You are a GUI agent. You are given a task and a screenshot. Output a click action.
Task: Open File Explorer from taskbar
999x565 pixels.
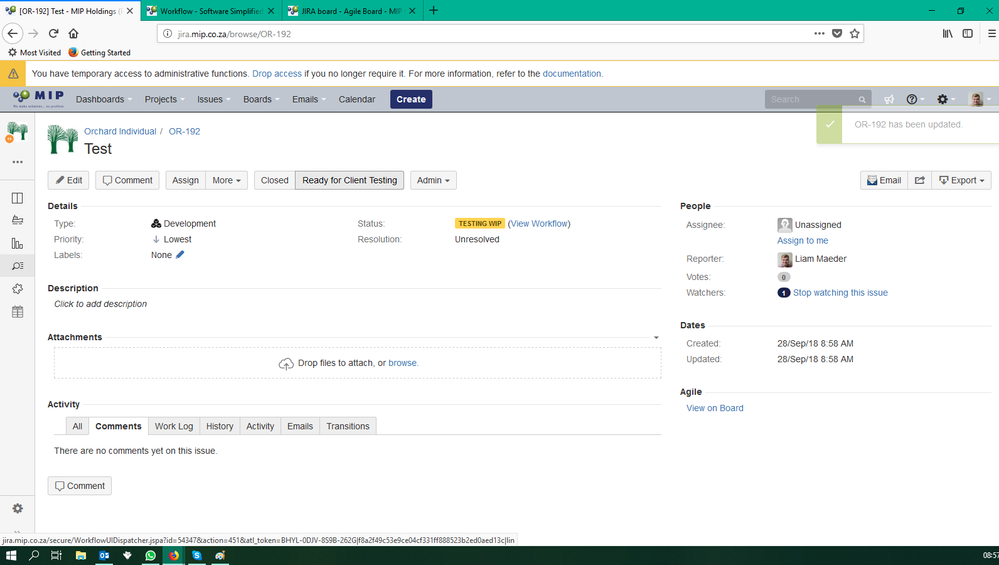[x=81, y=555]
